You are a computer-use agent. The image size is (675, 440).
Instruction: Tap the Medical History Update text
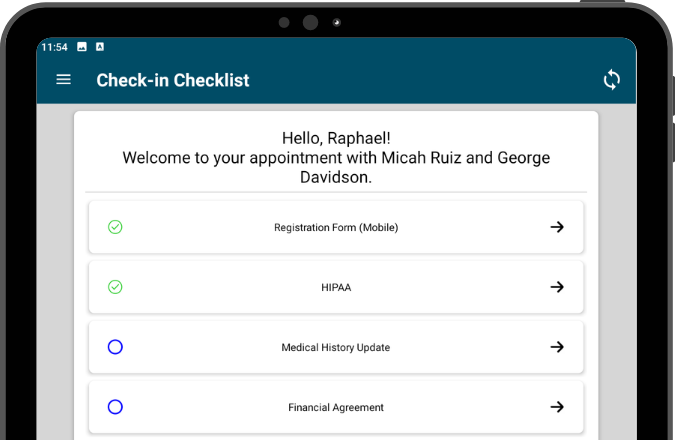pos(336,347)
